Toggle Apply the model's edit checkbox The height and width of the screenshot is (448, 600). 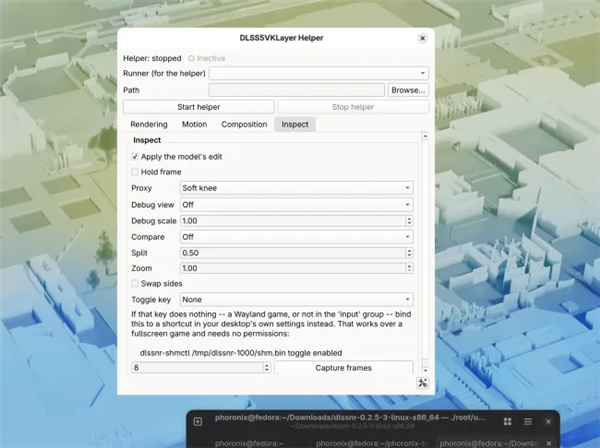(x=135, y=157)
